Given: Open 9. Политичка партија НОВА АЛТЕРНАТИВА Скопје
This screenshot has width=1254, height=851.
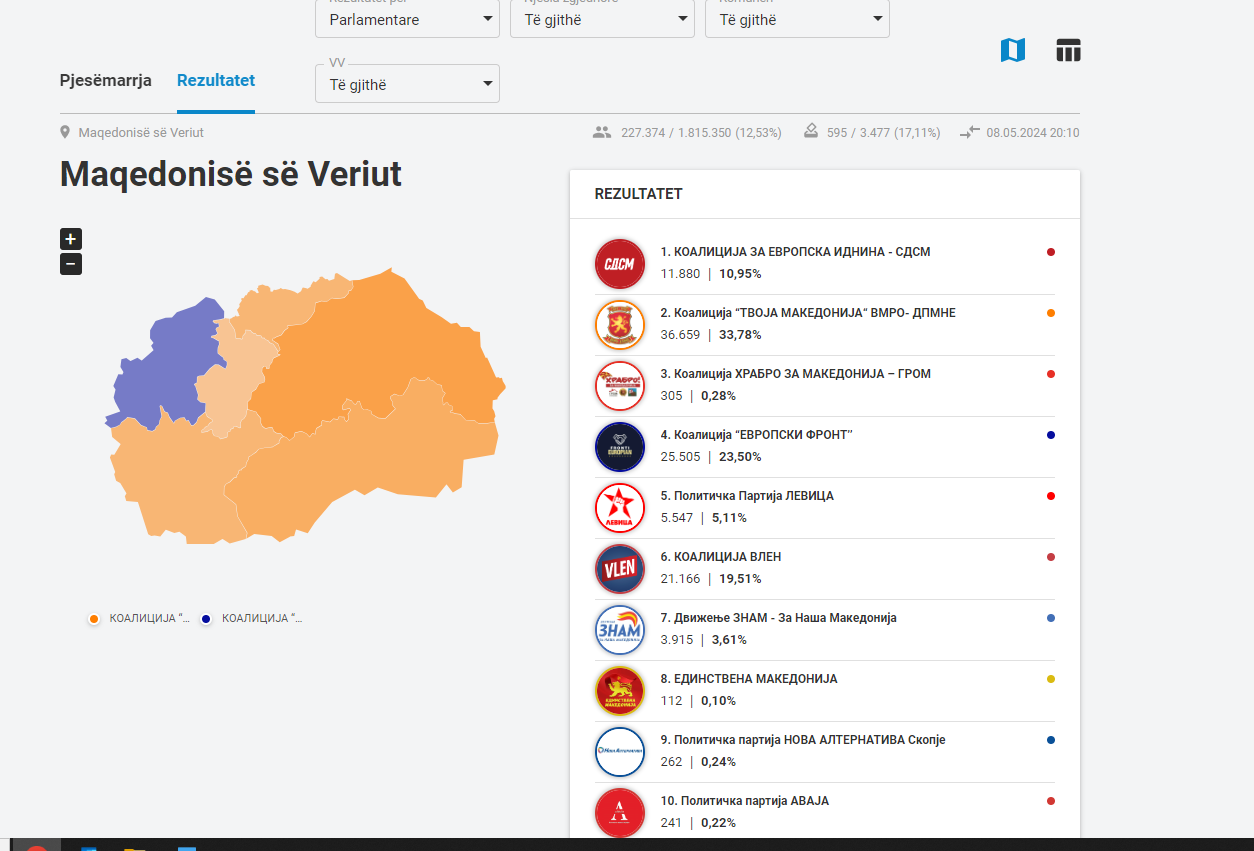Looking at the screenshot, I should (x=803, y=740).
